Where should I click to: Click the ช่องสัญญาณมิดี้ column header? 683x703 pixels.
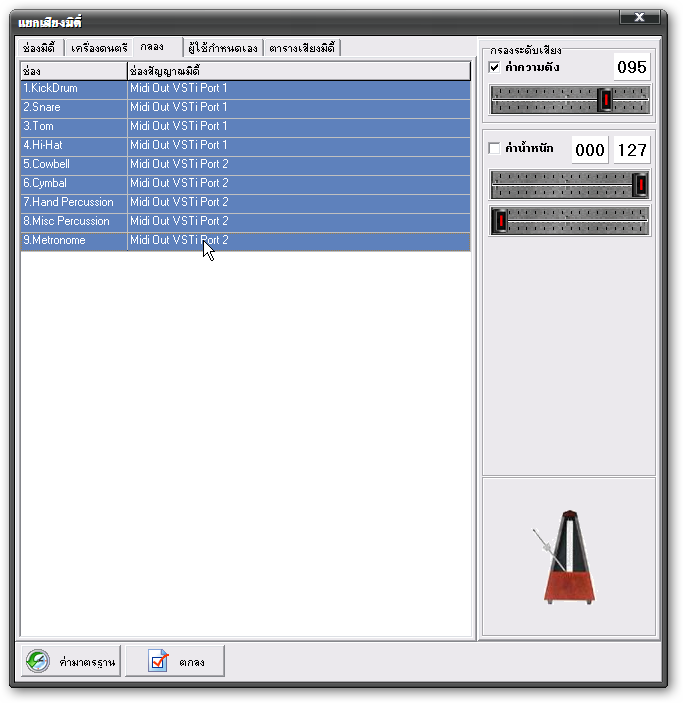tap(299, 71)
